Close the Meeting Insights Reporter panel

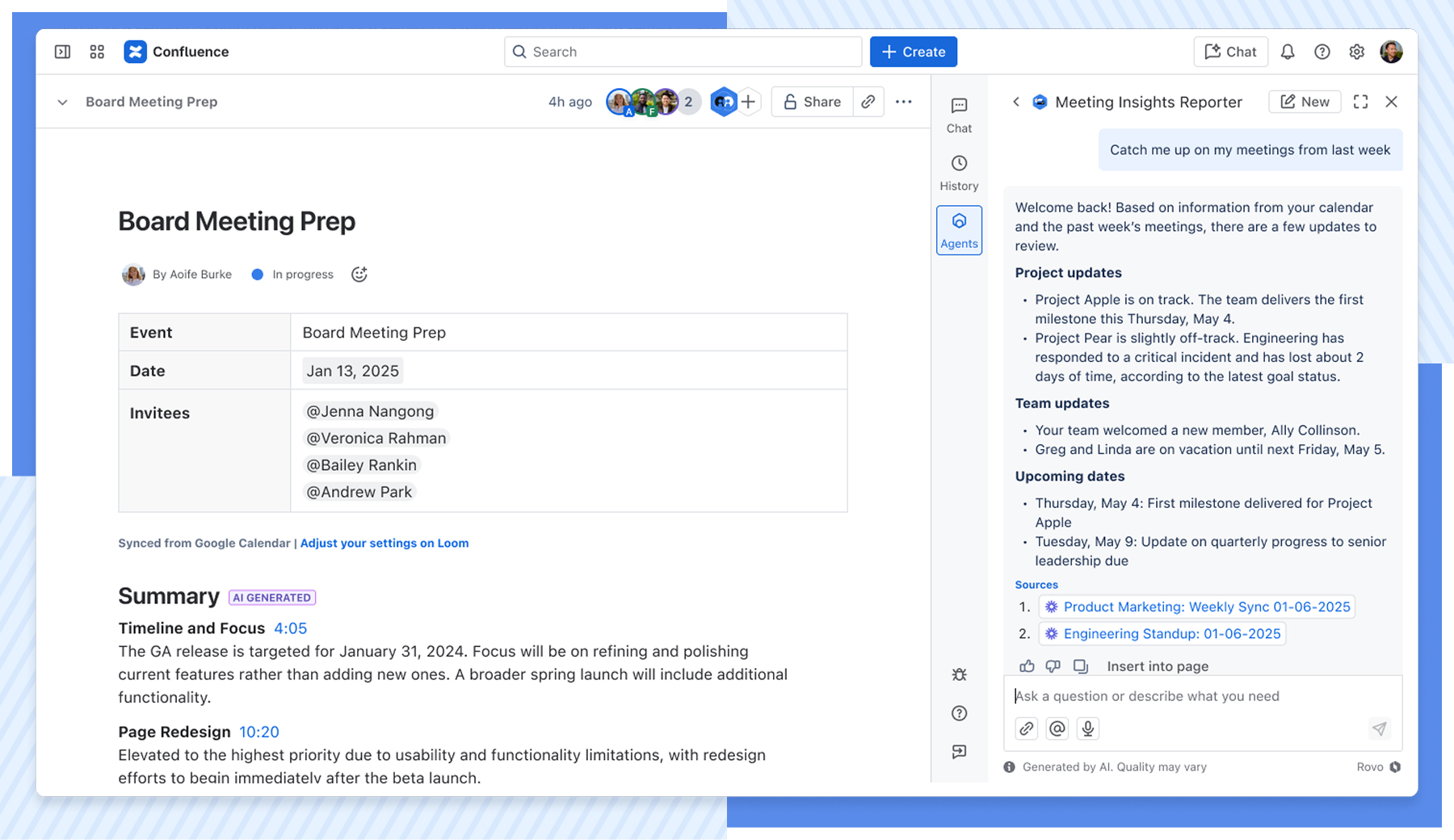[x=1391, y=102]
